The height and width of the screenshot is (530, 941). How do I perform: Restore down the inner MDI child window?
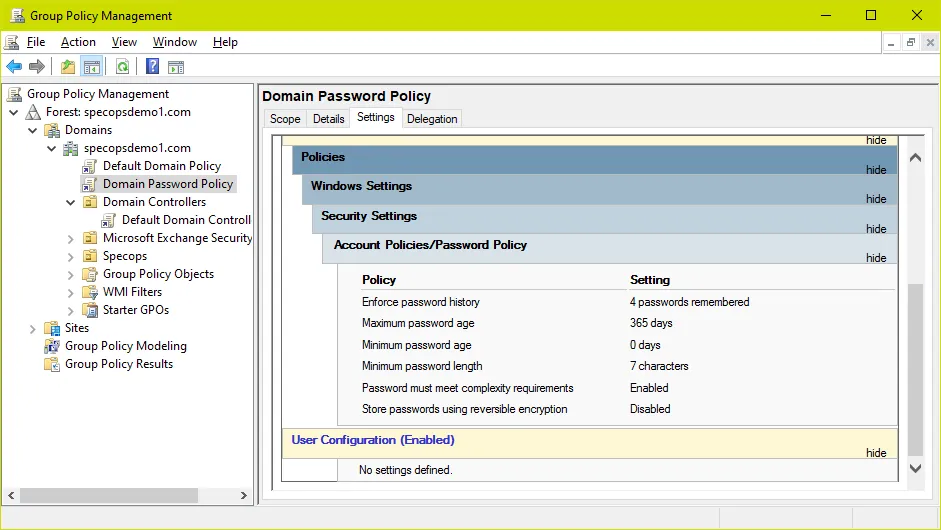910,42
